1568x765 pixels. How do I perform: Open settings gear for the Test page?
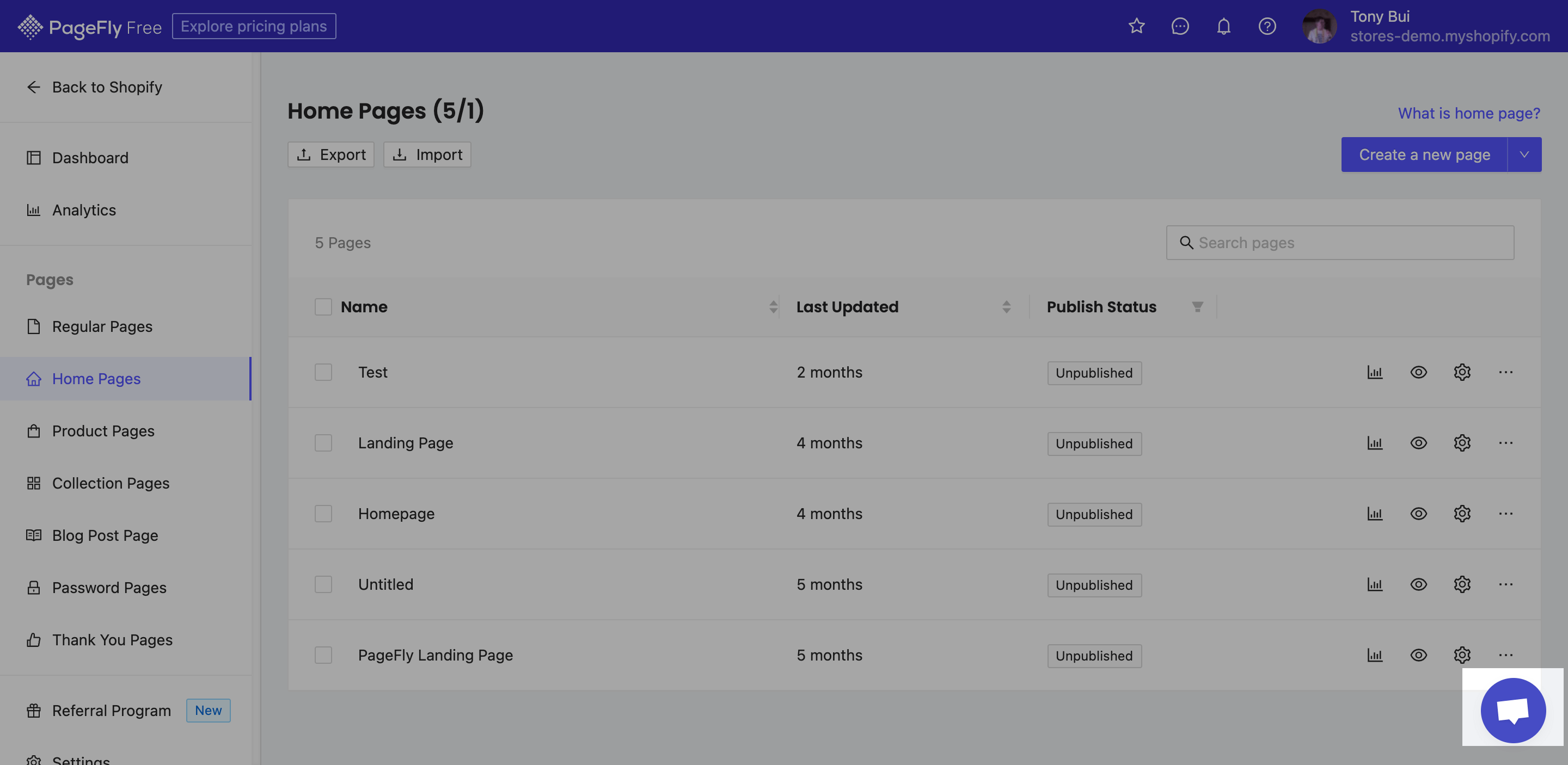click(x=1462, y=372)
